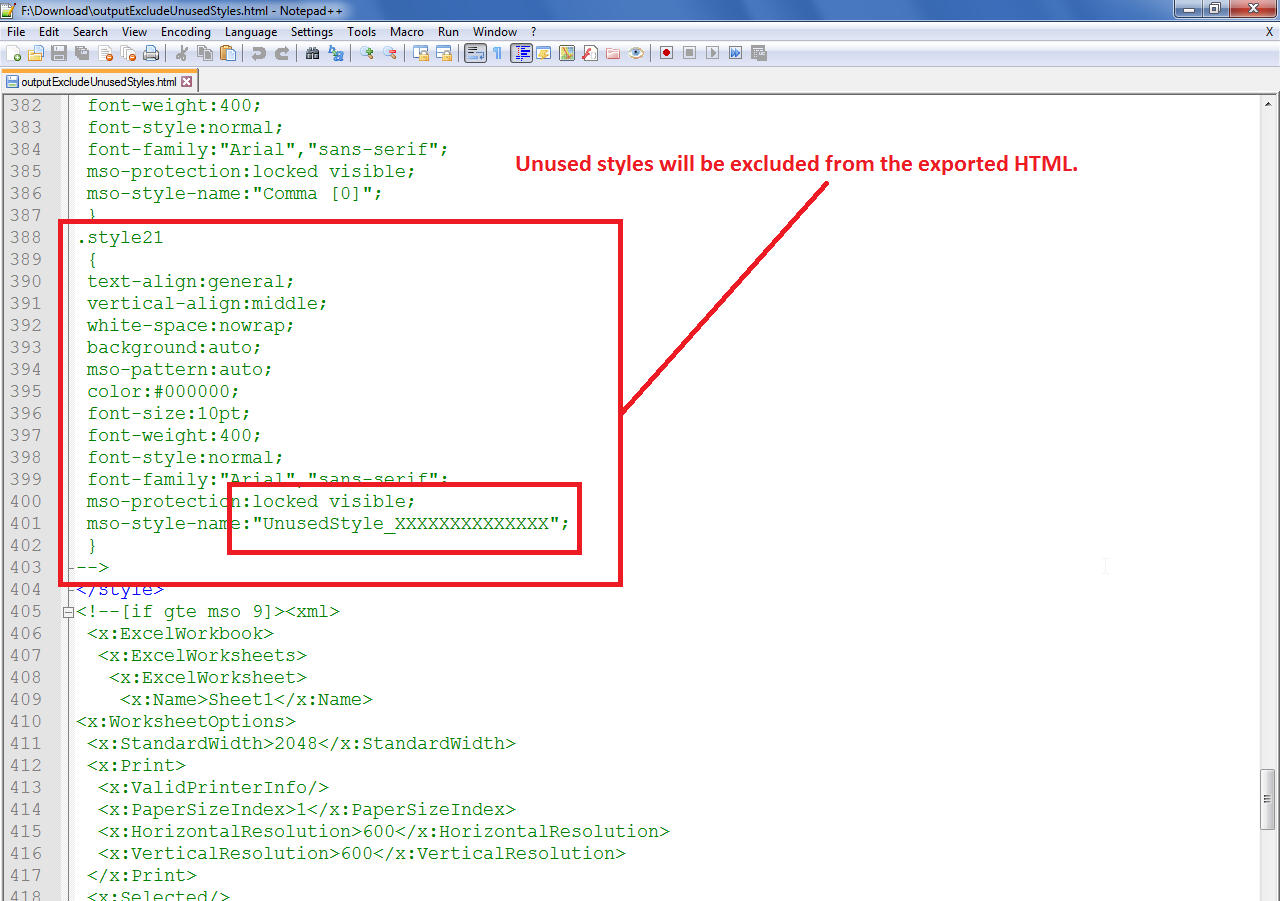Viewport: 1280px width, 901px height.
Task: Enable synchronized vertical scrolling
Action: 421,53
